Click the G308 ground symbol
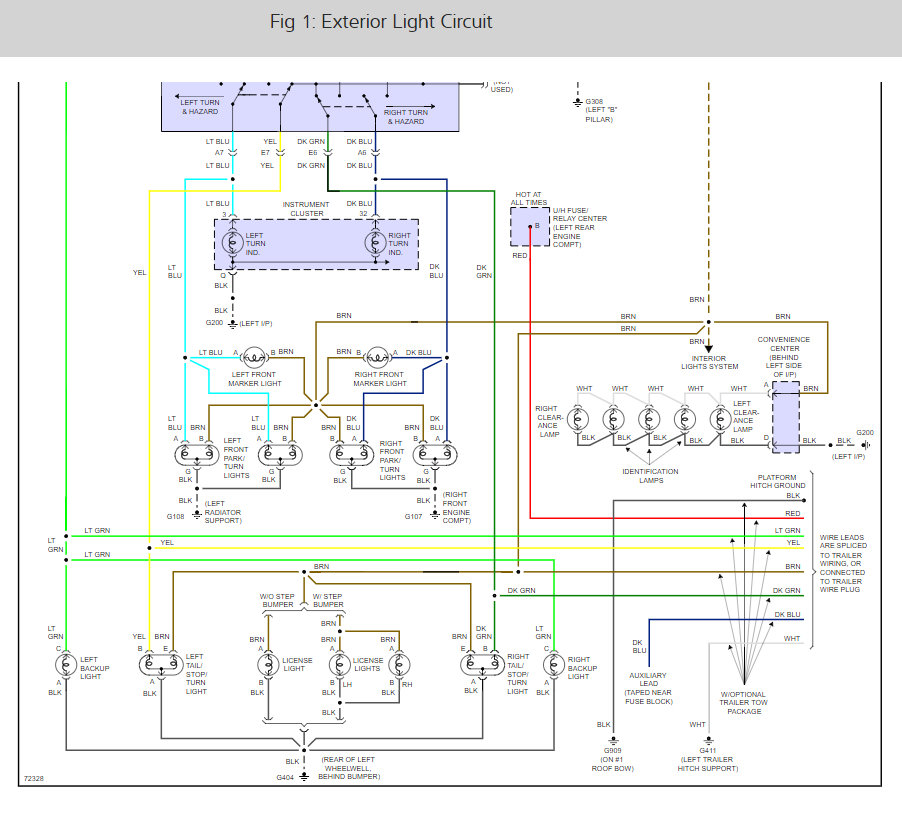The height and width of the screenshot is (813, 902). click(x=578, y=103)
